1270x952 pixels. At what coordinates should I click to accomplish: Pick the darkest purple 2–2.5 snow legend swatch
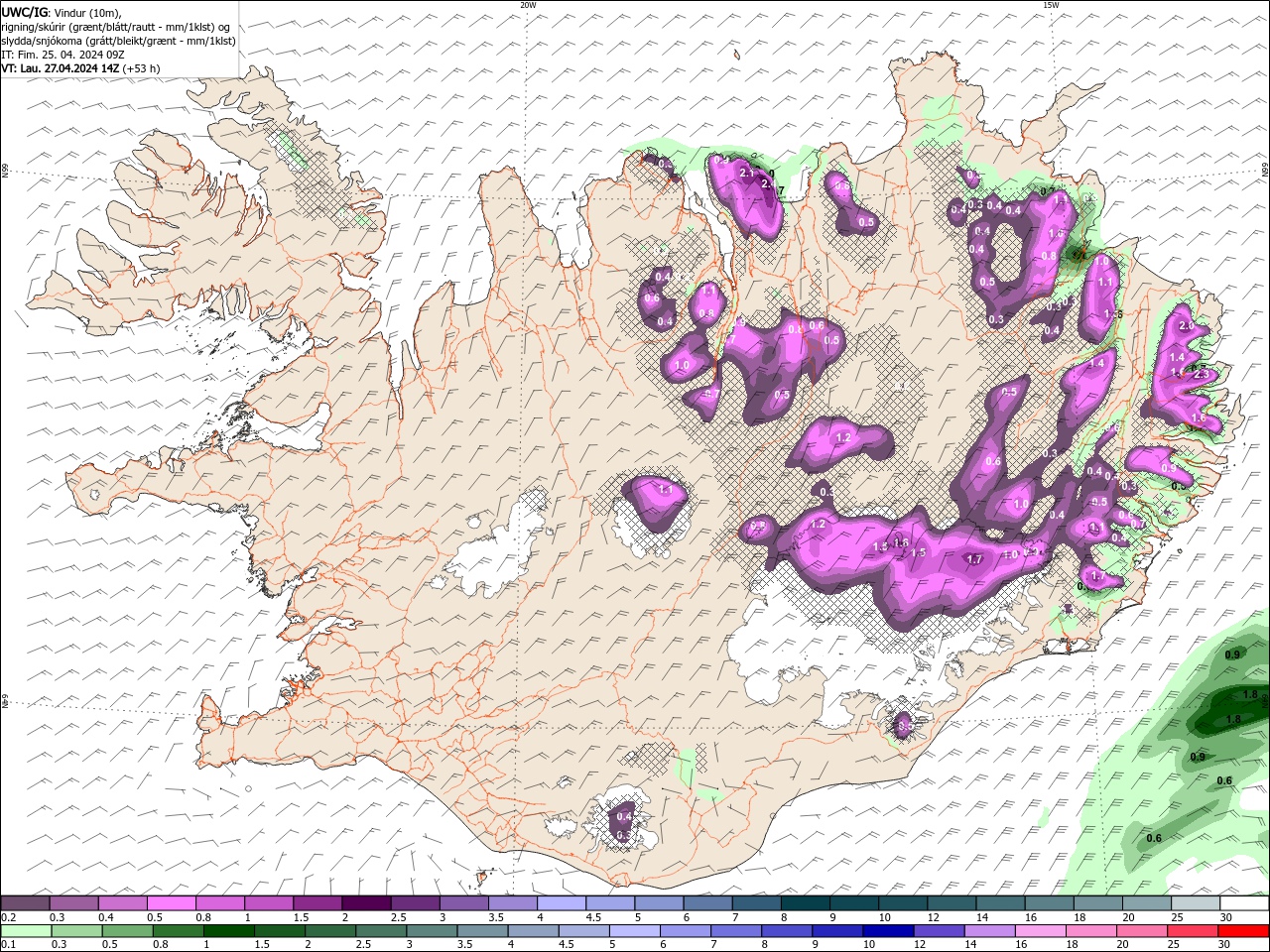pos(366,903)
